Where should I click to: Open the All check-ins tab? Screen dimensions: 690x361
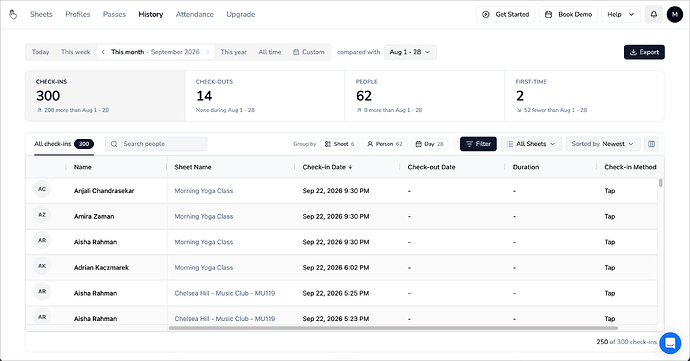pos(64,144)
